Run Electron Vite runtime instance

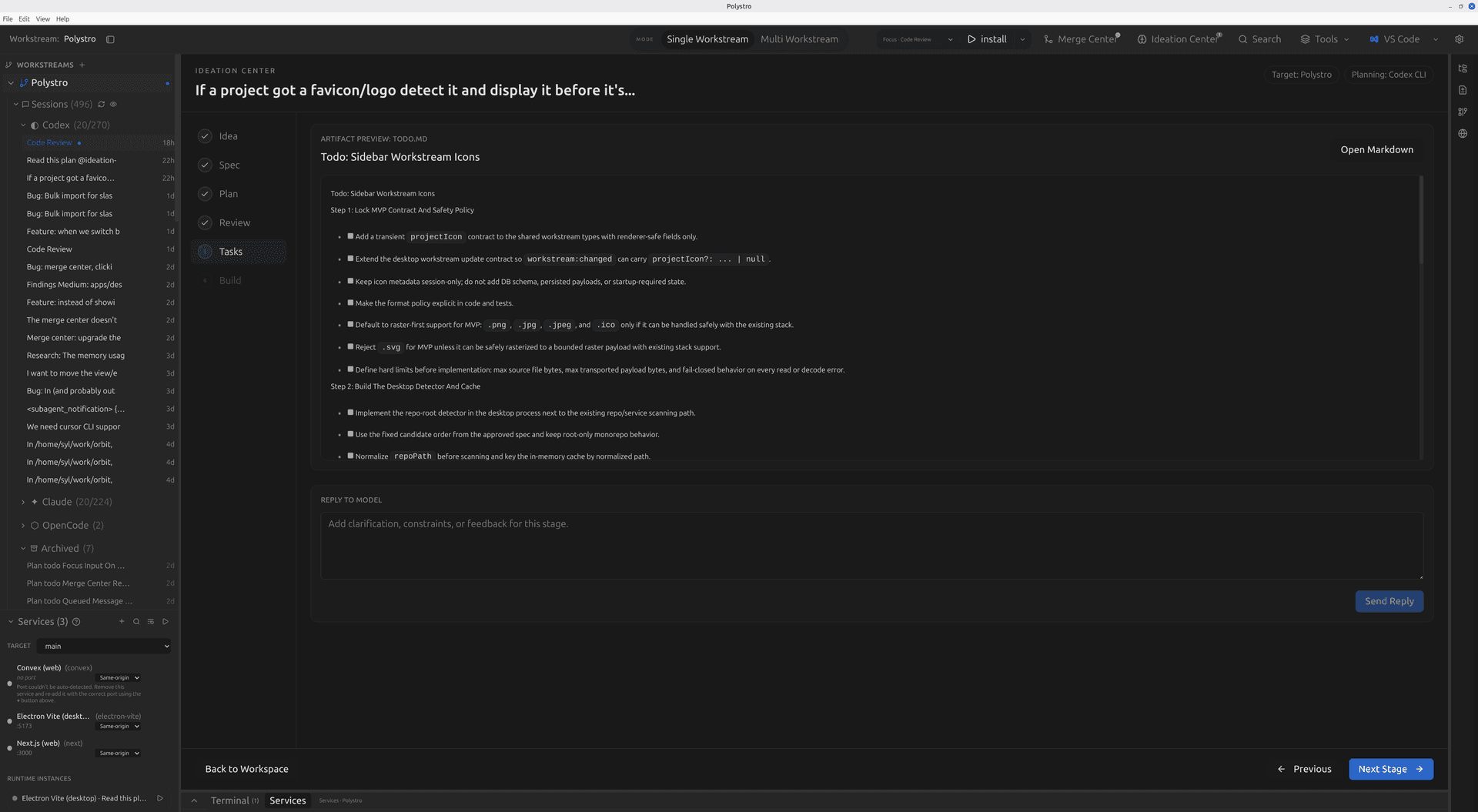[160, 798]
